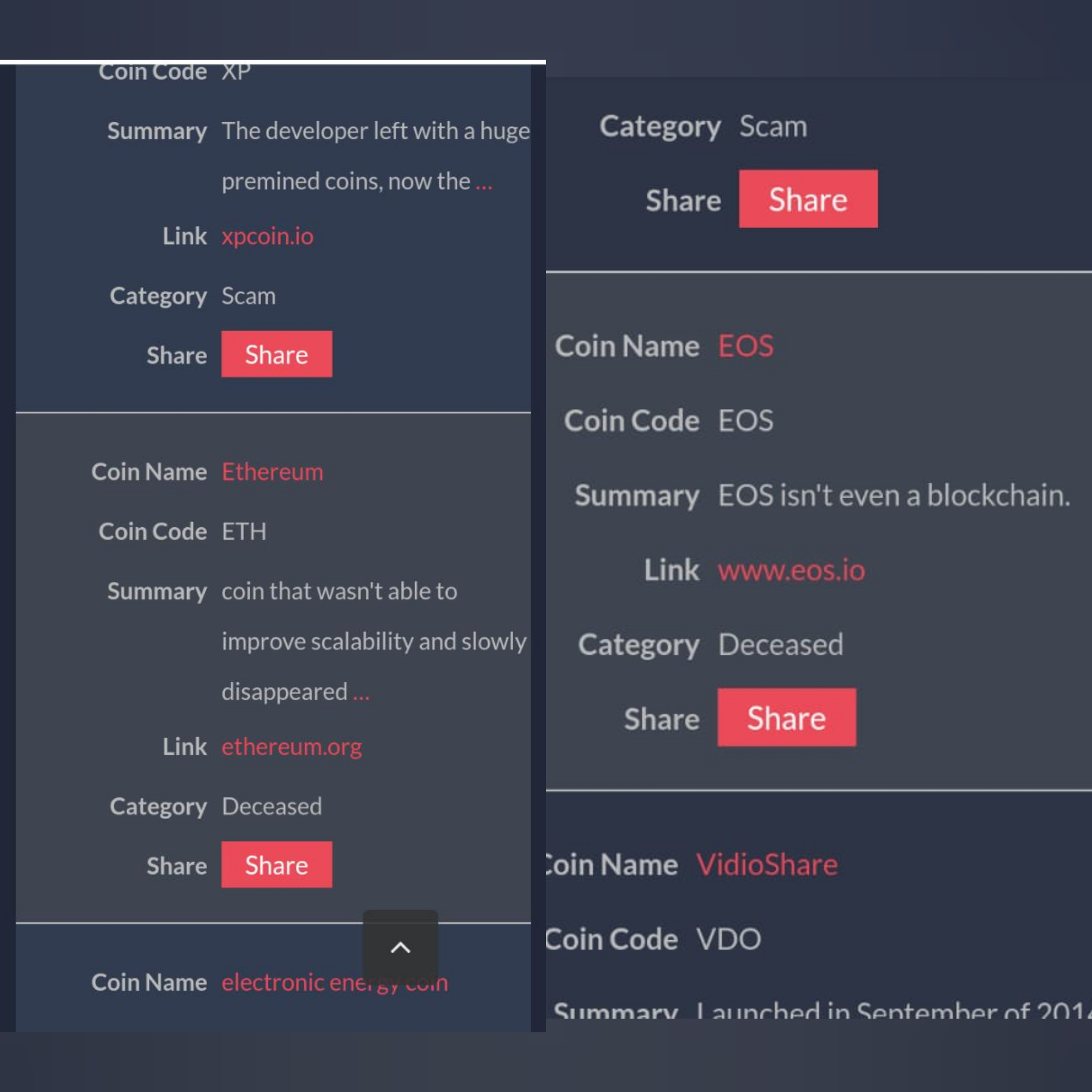Click the Deceased category under Ethereum
Viewport: 1092px width, 1092px height.
click(x=272, y=806)
